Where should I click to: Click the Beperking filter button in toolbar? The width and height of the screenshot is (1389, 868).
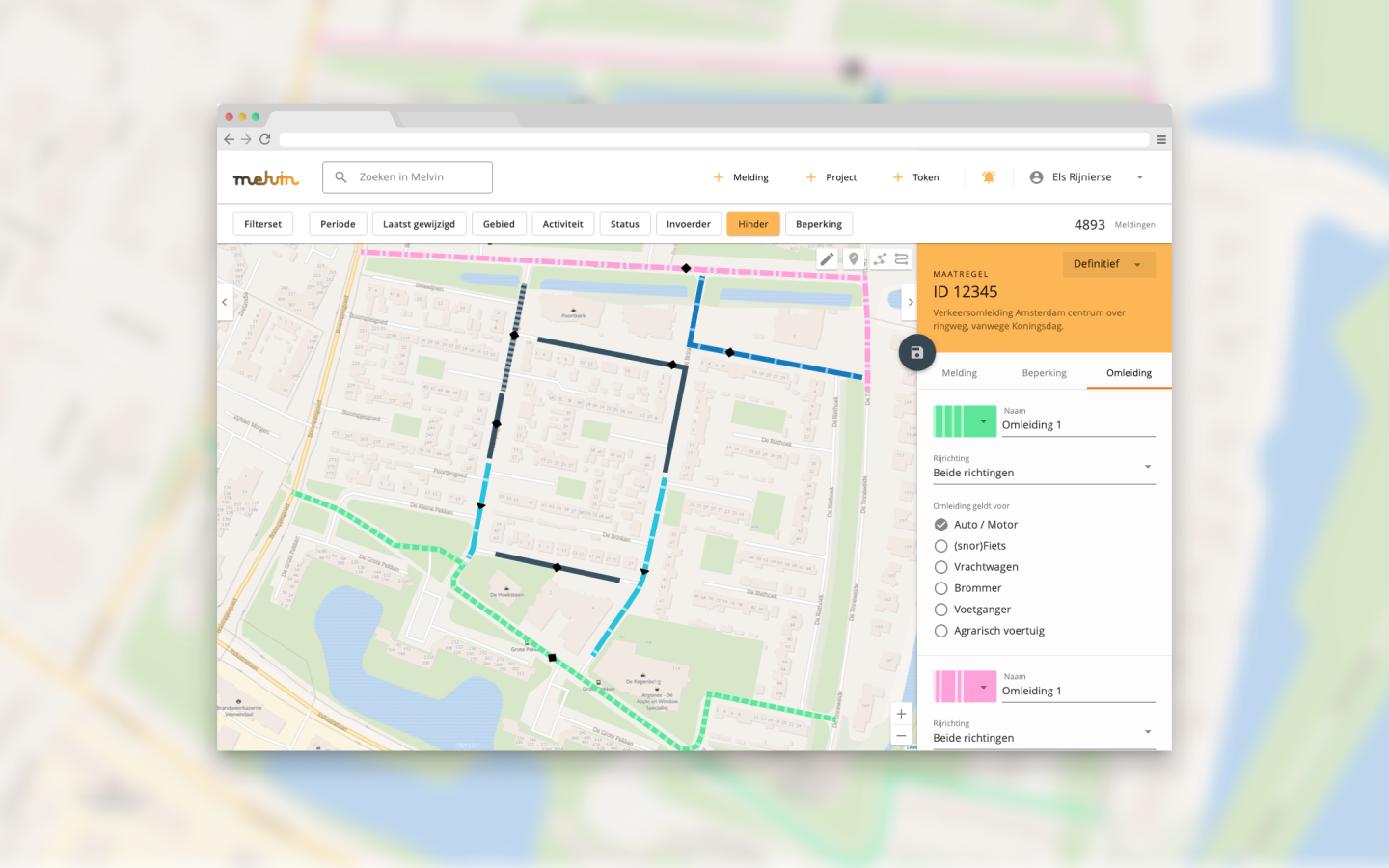[x=819, y=224]
